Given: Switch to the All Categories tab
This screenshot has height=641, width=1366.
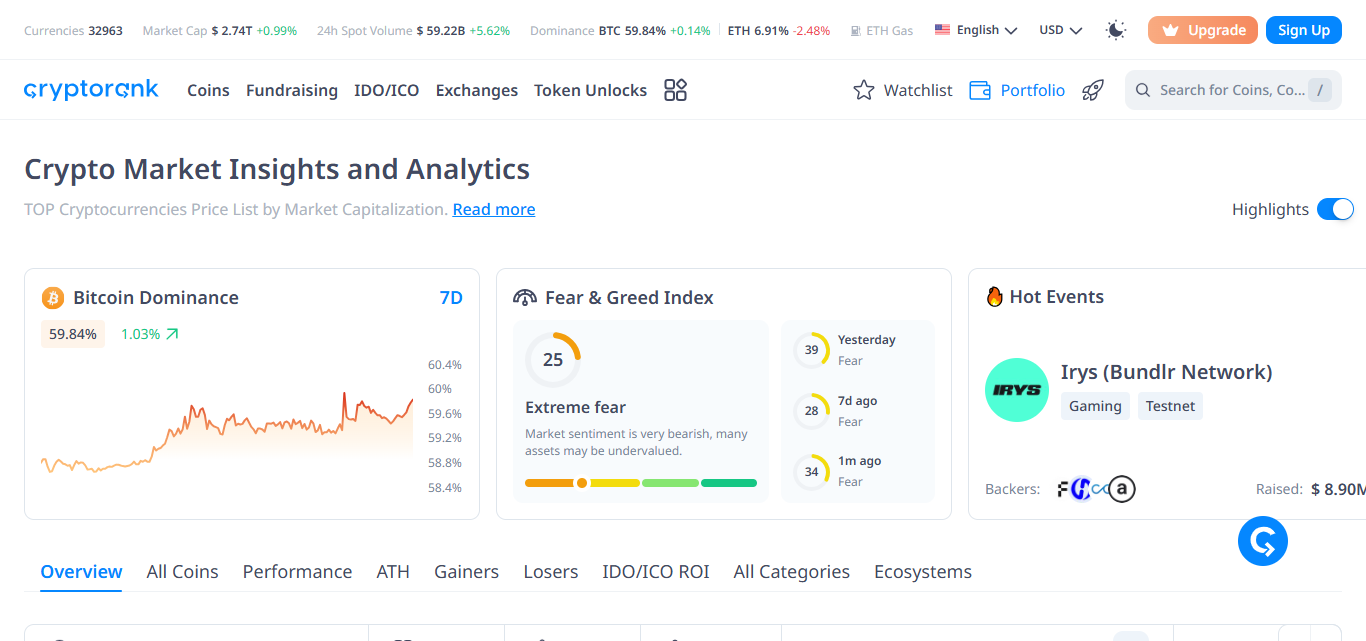Looking at the screenshot, I should (x=792, y=572).
